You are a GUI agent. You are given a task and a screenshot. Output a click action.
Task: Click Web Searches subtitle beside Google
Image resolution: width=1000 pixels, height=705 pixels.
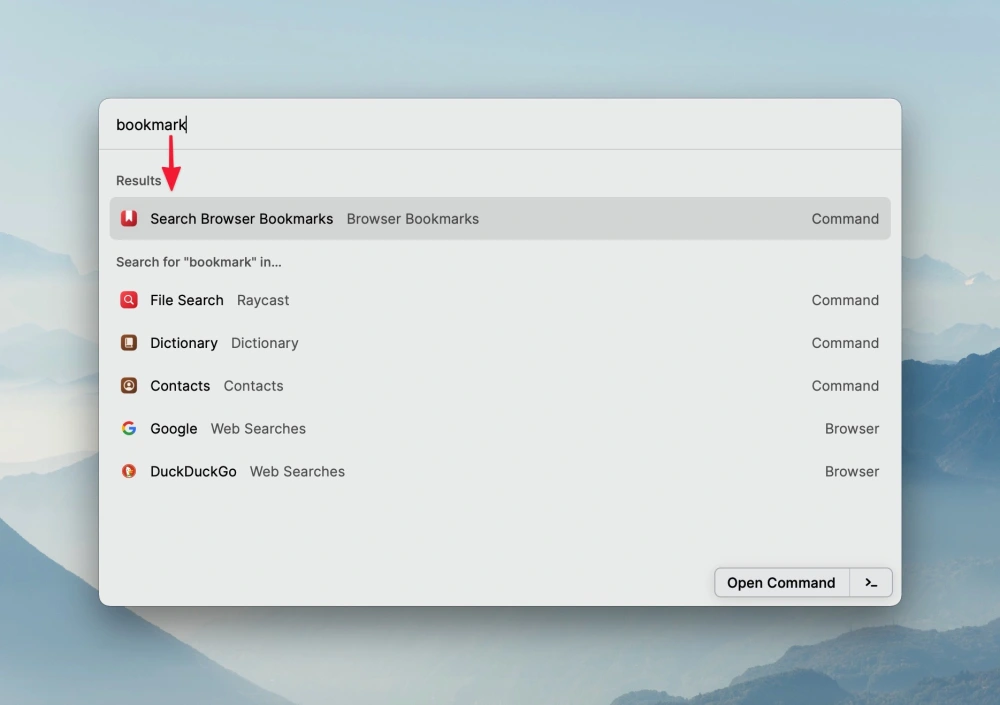tap(258, 429)
